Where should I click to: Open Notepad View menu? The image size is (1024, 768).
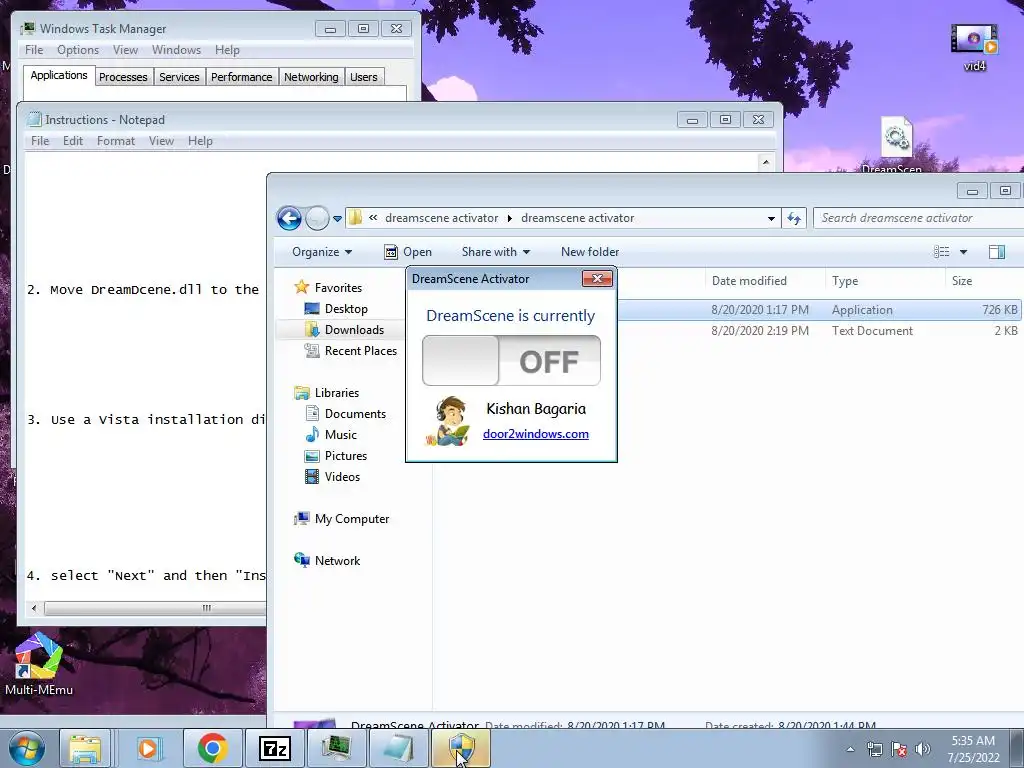point(161,141)
